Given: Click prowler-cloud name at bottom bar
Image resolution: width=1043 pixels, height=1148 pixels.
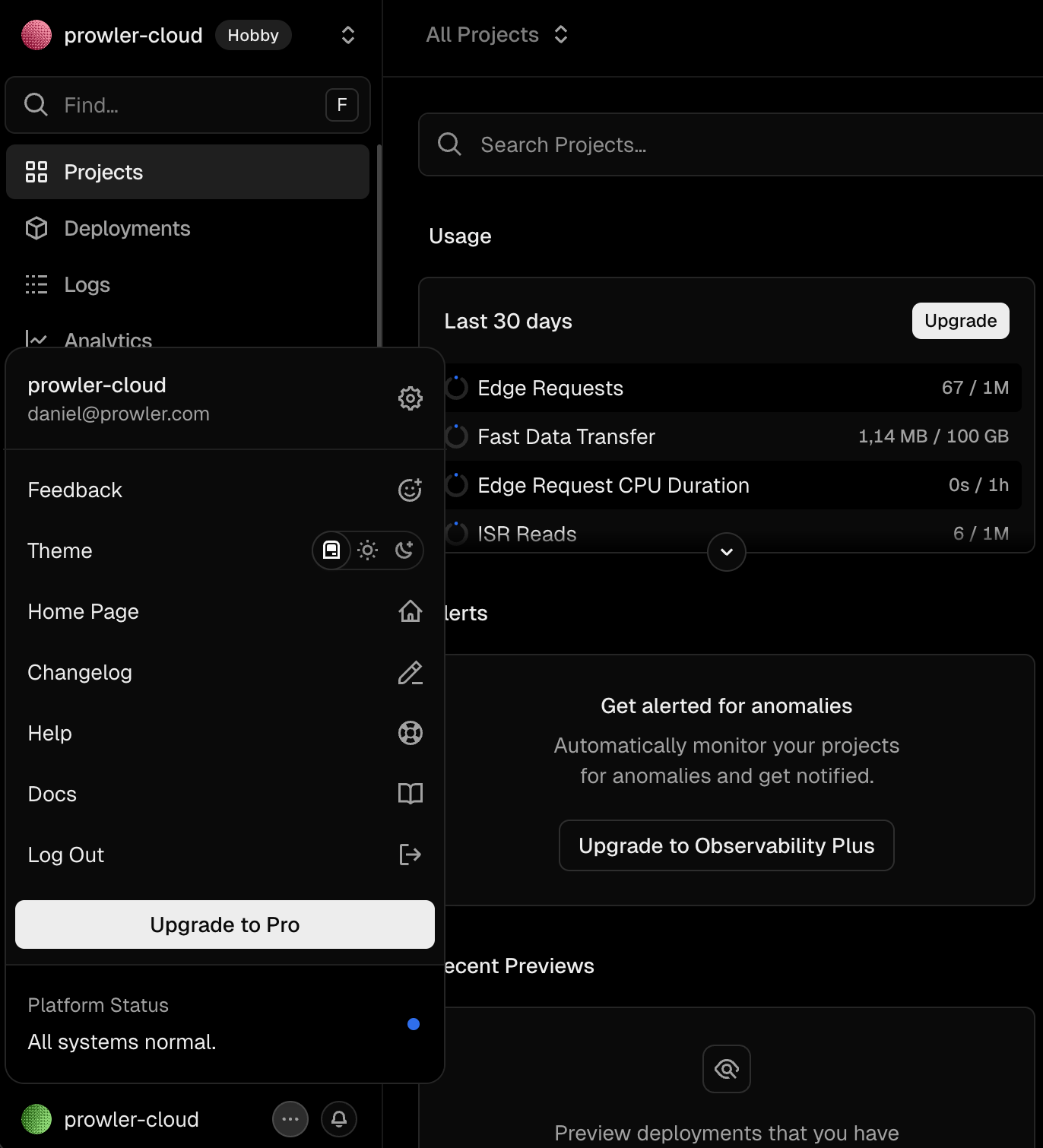Looking at the screenshot, I should point(132,1119).
